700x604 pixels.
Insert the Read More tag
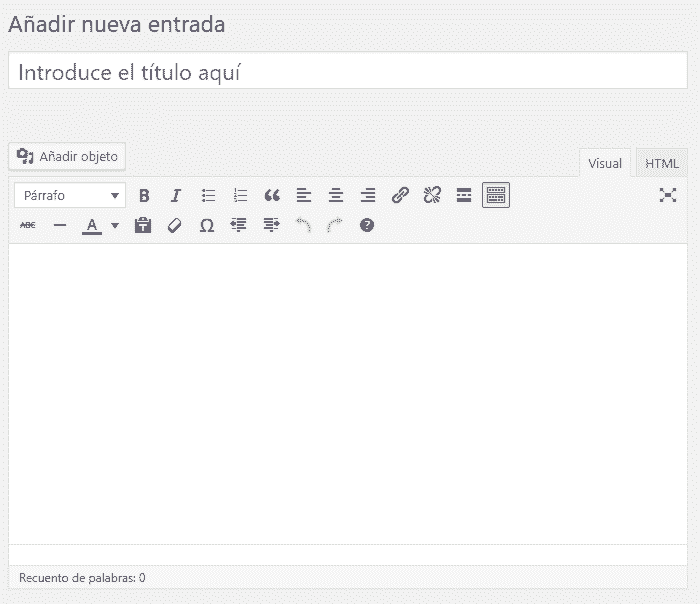pos(464,196)
